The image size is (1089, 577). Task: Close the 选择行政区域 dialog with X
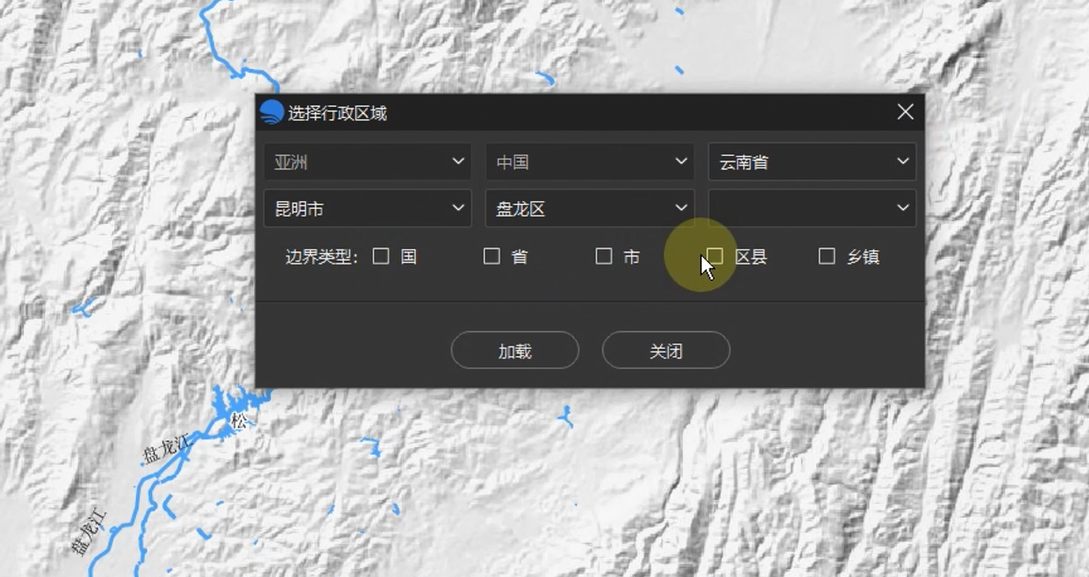pyautogui.click(x=905, y=112)
